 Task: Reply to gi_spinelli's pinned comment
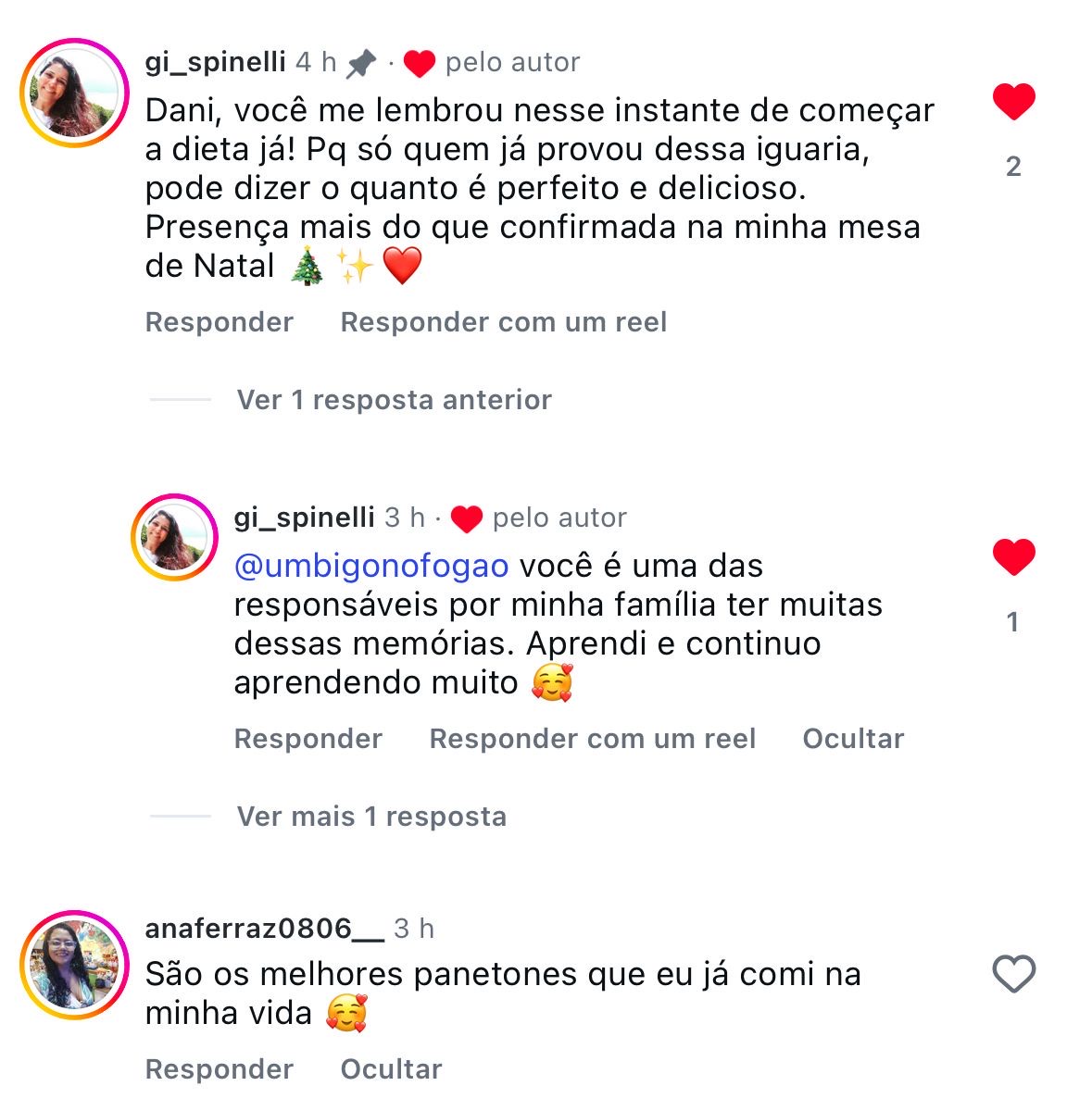[220, 322]
